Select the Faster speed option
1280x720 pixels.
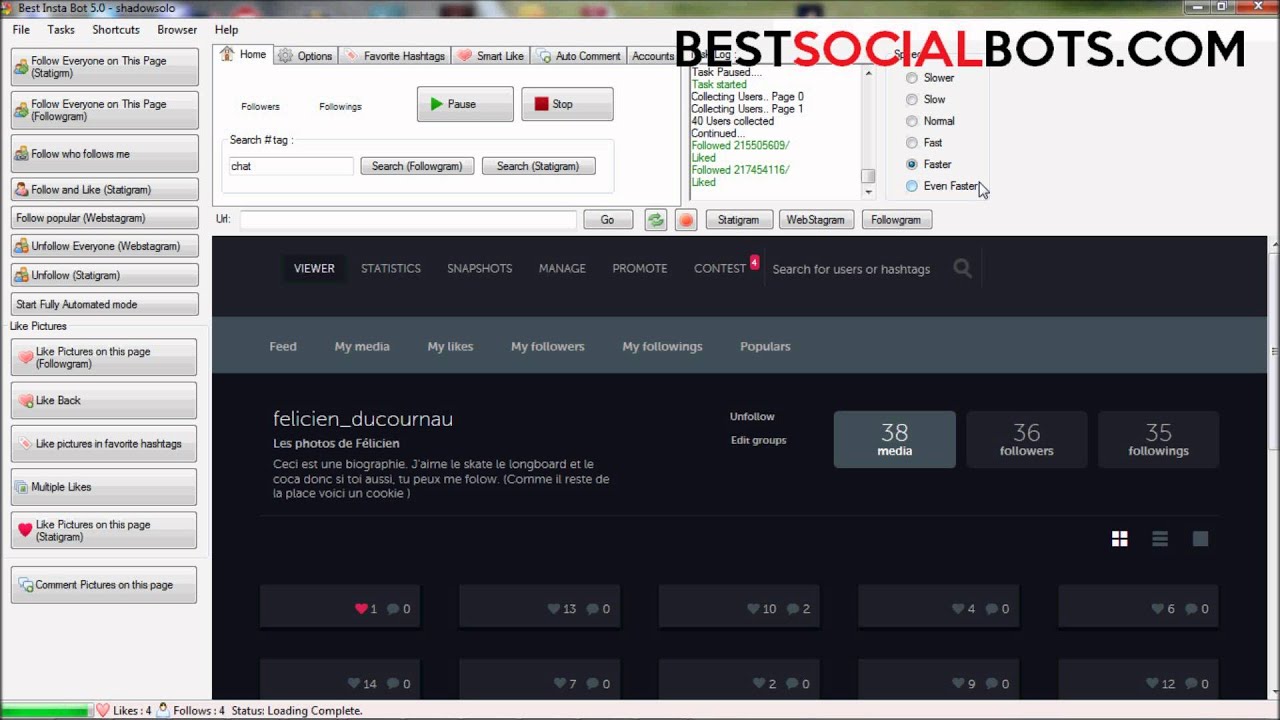[x=929, y=164]
